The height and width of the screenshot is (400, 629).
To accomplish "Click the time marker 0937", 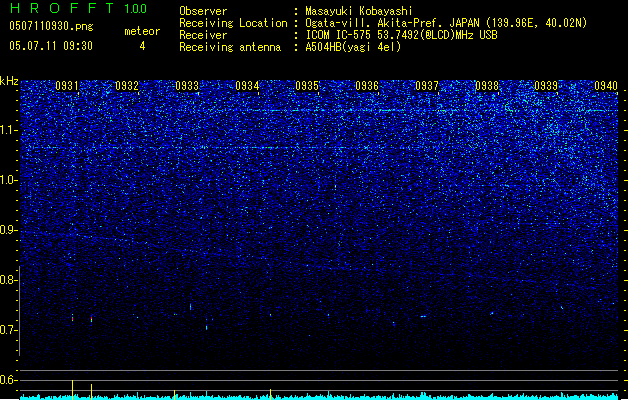I will pos(427,86).
